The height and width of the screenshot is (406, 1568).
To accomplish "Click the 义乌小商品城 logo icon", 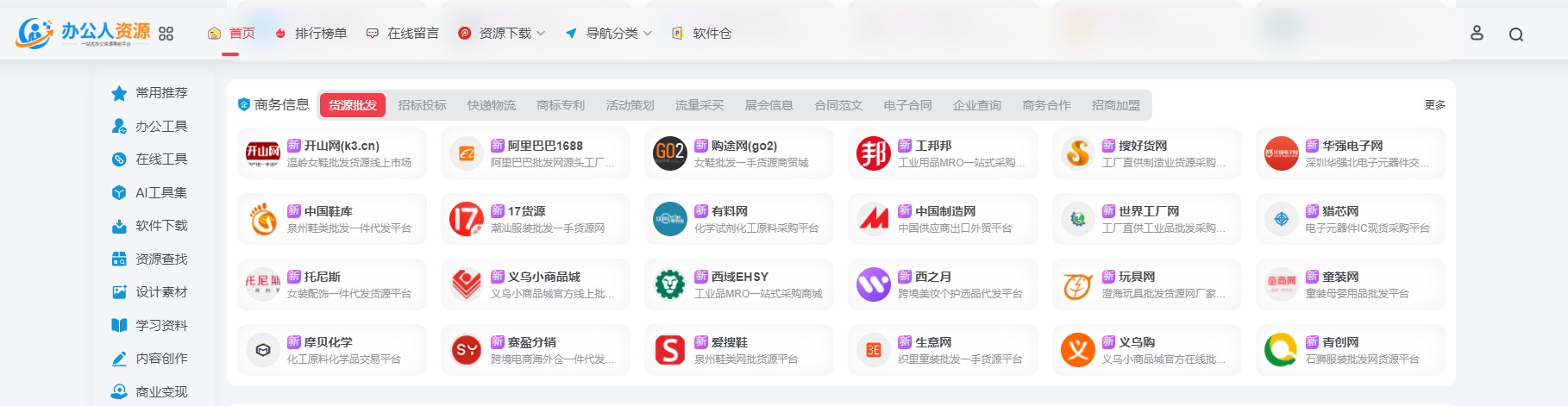I will tap(467, 284).
